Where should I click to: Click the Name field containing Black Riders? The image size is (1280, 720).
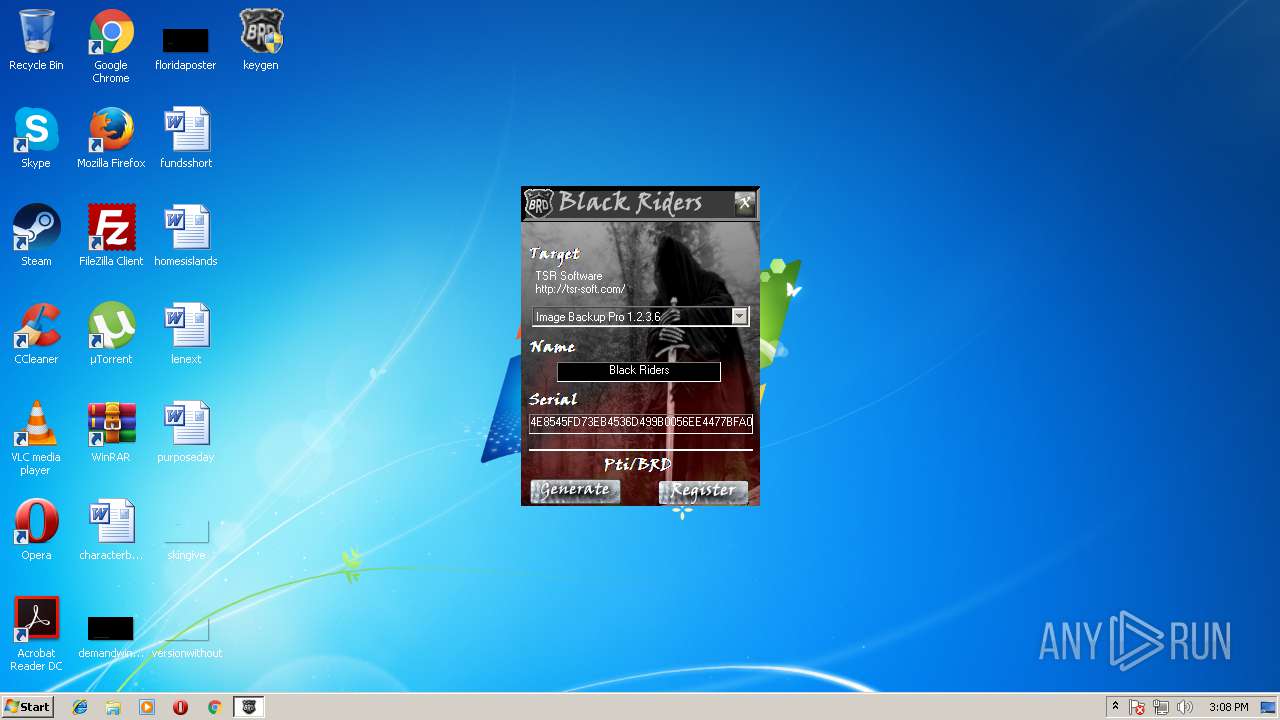(639, 371)
